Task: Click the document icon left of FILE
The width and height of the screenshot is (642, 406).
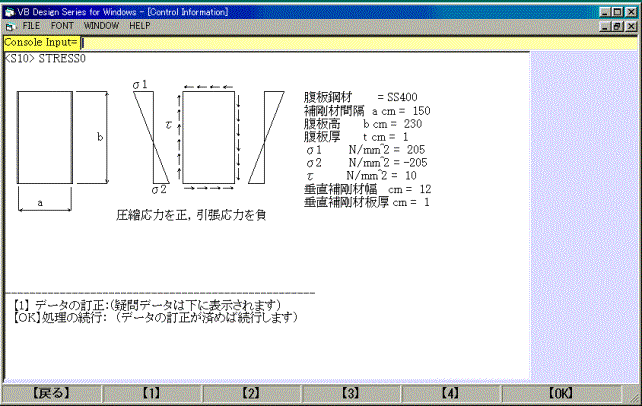Action: [x=10, y=27]
